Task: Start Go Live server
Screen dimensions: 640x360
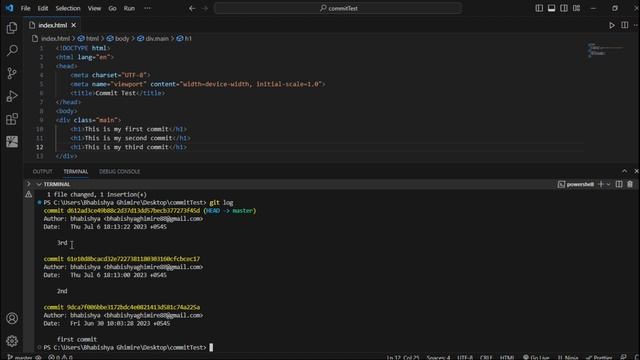Action: (536, 357)
